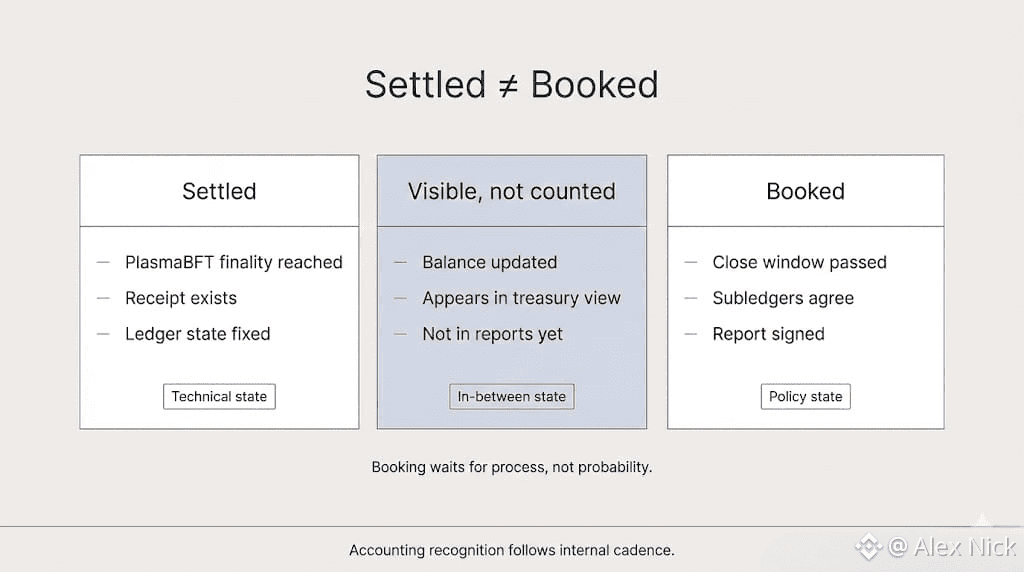Screen dimensions: 1024x572
Task: Select "Appears in treasury view" item
Action: click(521, 298)
